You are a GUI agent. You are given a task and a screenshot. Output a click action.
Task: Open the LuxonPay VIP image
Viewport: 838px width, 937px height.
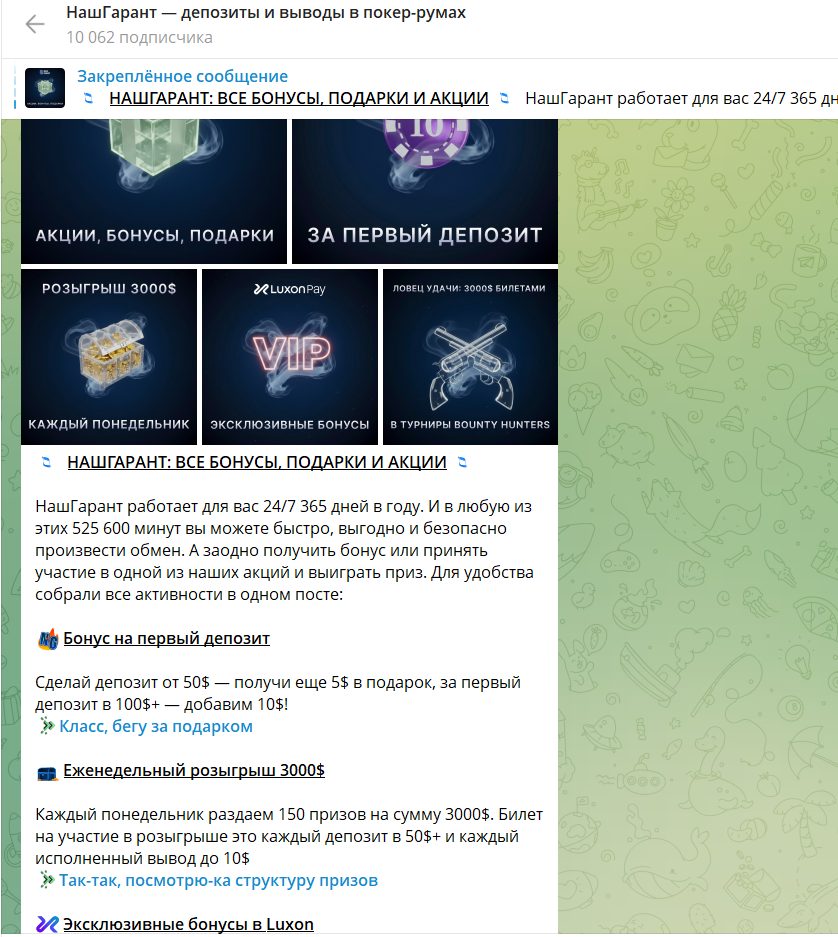[290, 357]
